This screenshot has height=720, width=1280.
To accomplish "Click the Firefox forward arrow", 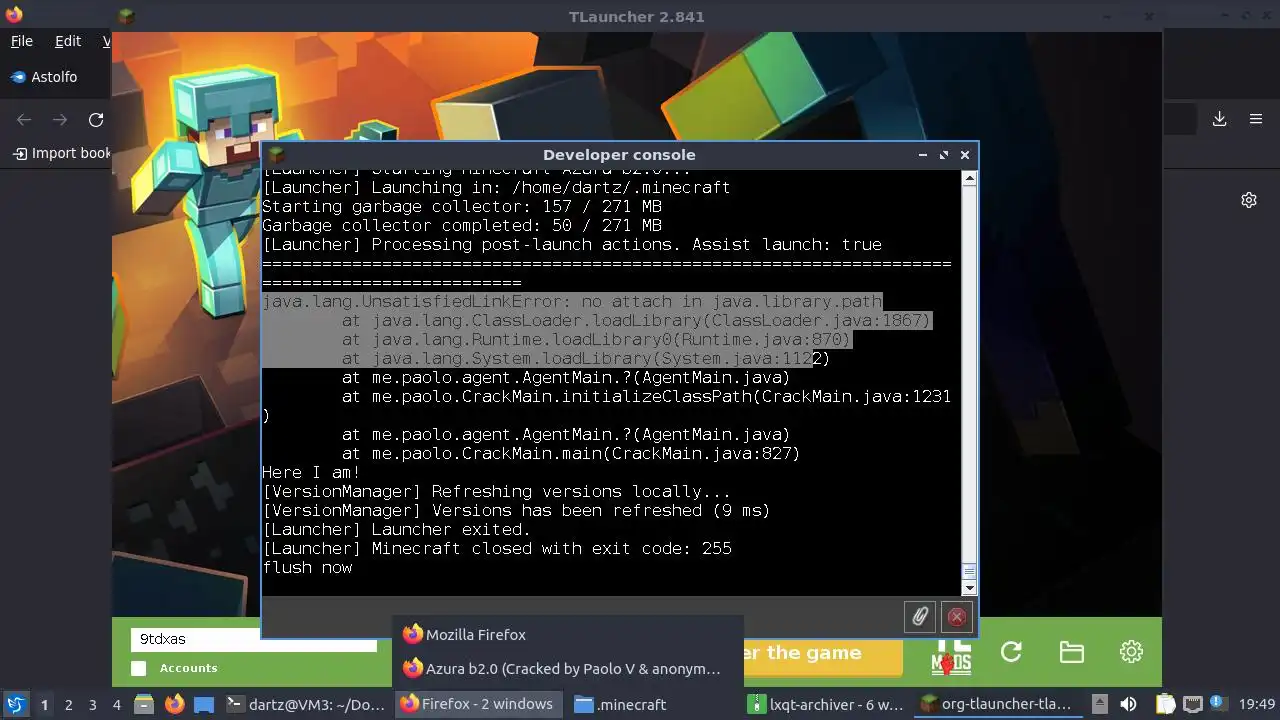I will tap(60, 120).
